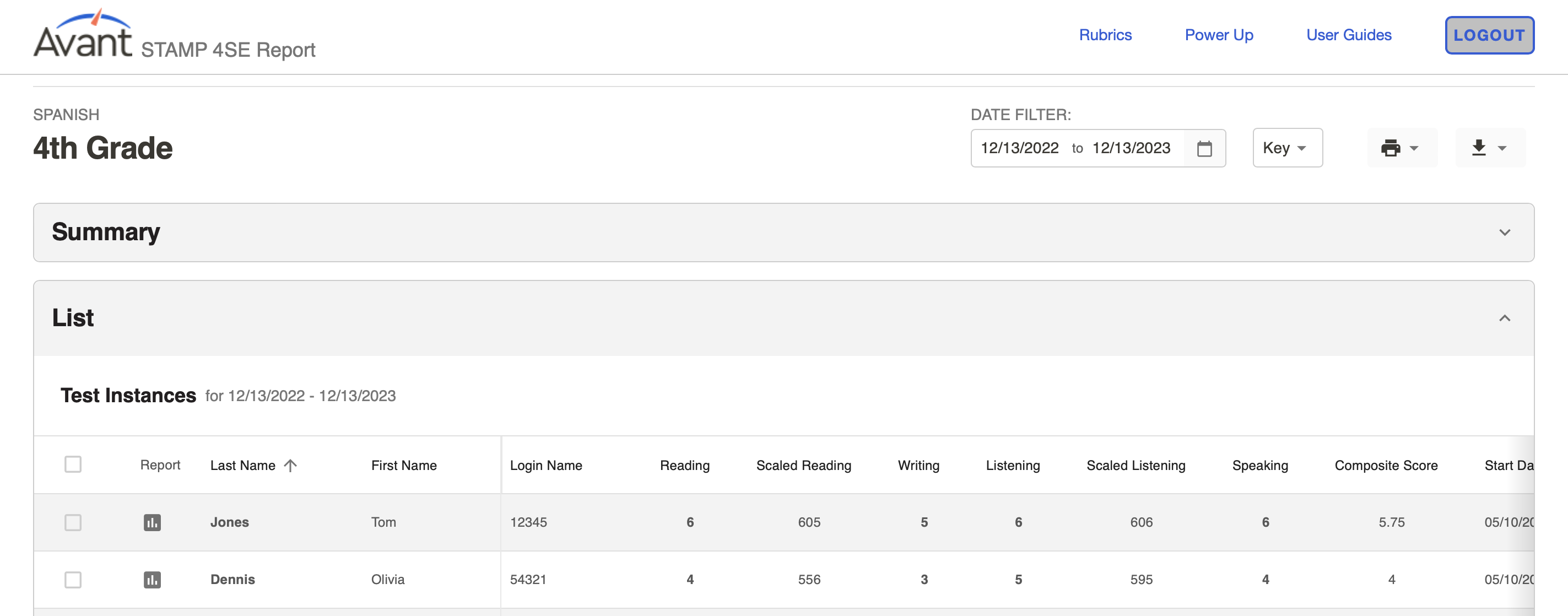Sort by Listening column header
The width and height of the screenshot is (1568, 616).
click(1012, 465)
